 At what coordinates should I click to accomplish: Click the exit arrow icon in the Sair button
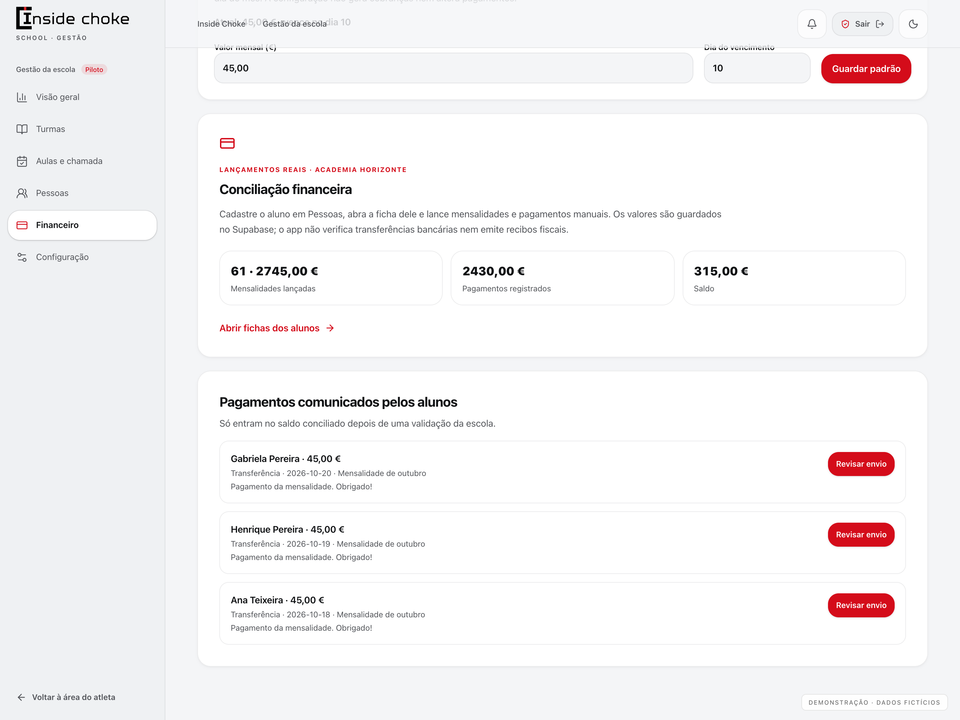[880, 24]
